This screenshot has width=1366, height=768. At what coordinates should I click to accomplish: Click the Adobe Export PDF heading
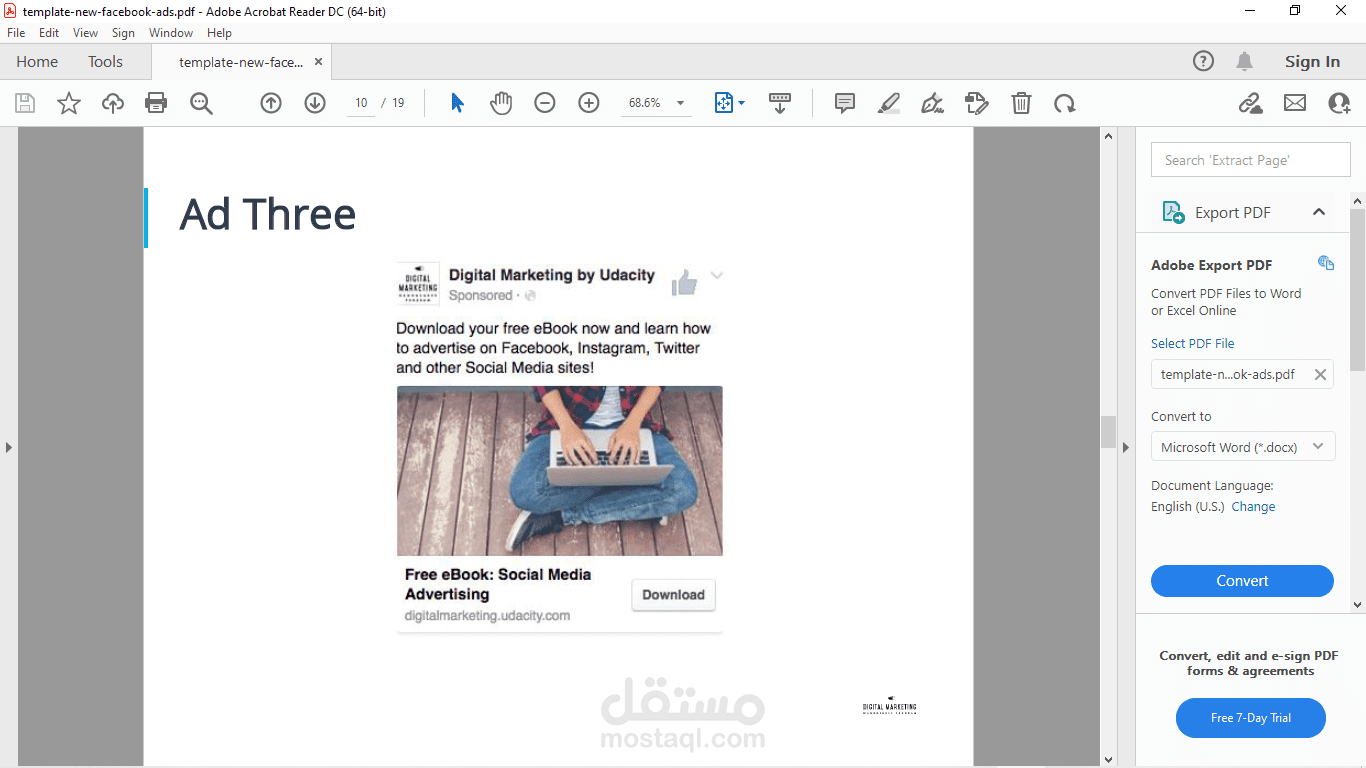(x=1211, y=265)
